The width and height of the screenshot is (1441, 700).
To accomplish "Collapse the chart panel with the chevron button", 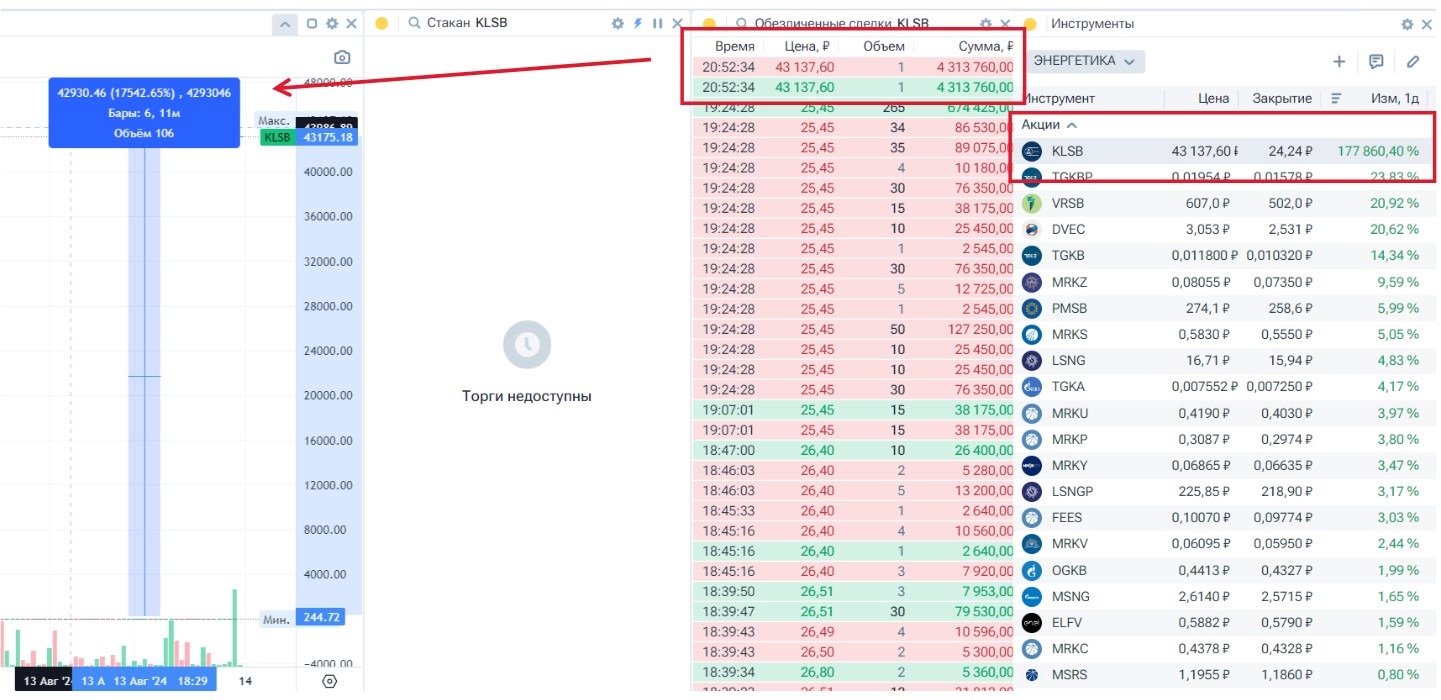I will (x=285, y=24).
